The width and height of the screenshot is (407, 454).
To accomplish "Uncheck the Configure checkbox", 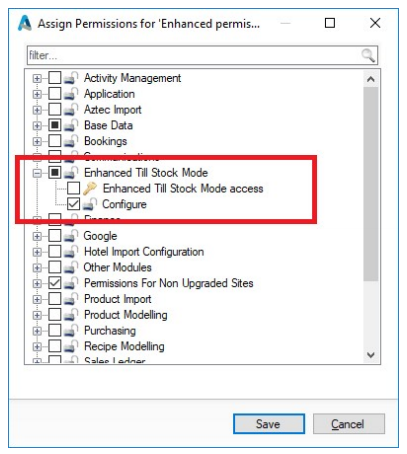I will (74, 204).
